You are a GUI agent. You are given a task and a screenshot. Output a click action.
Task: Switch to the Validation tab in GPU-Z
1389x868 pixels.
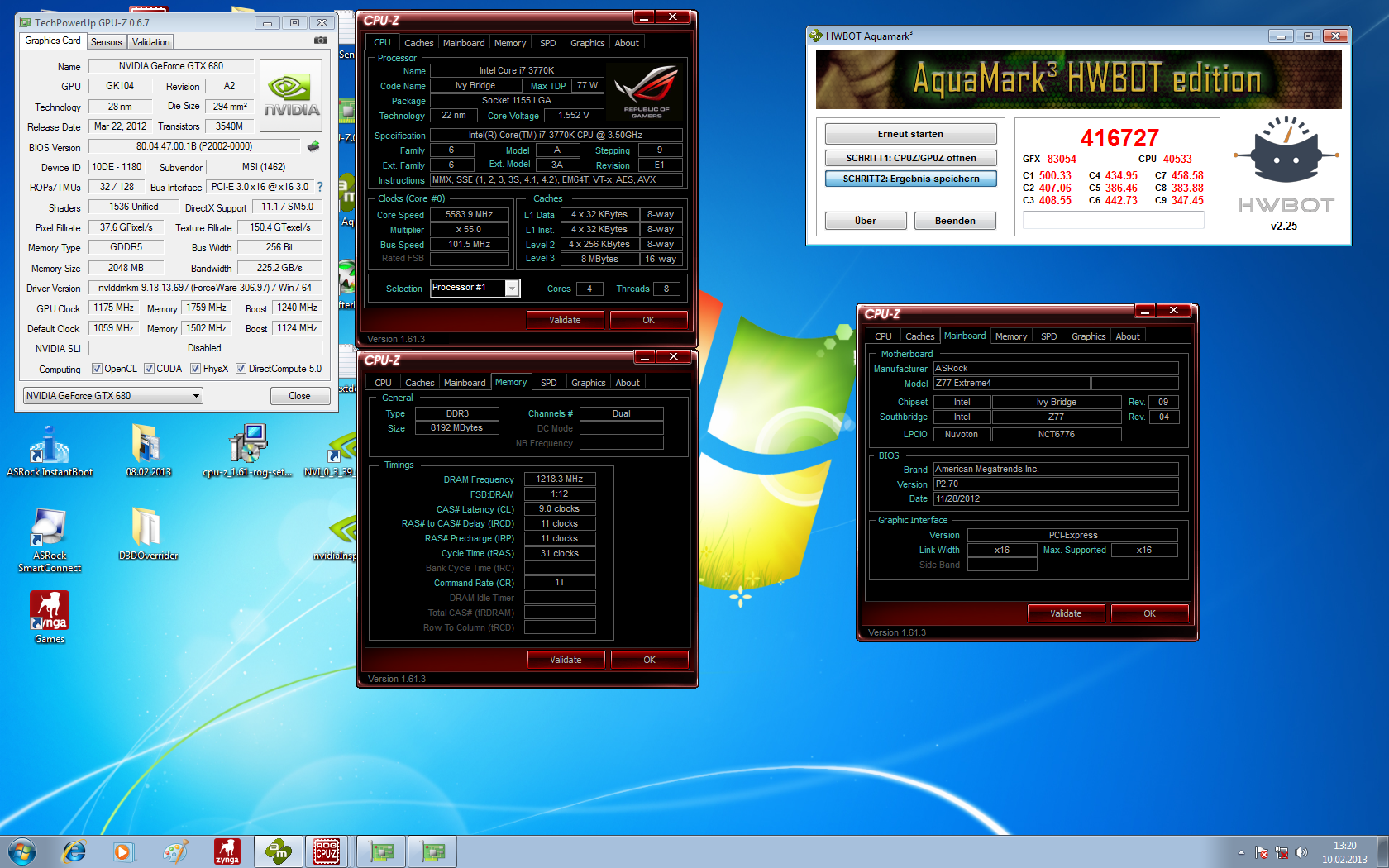click(x=150, y=42)
